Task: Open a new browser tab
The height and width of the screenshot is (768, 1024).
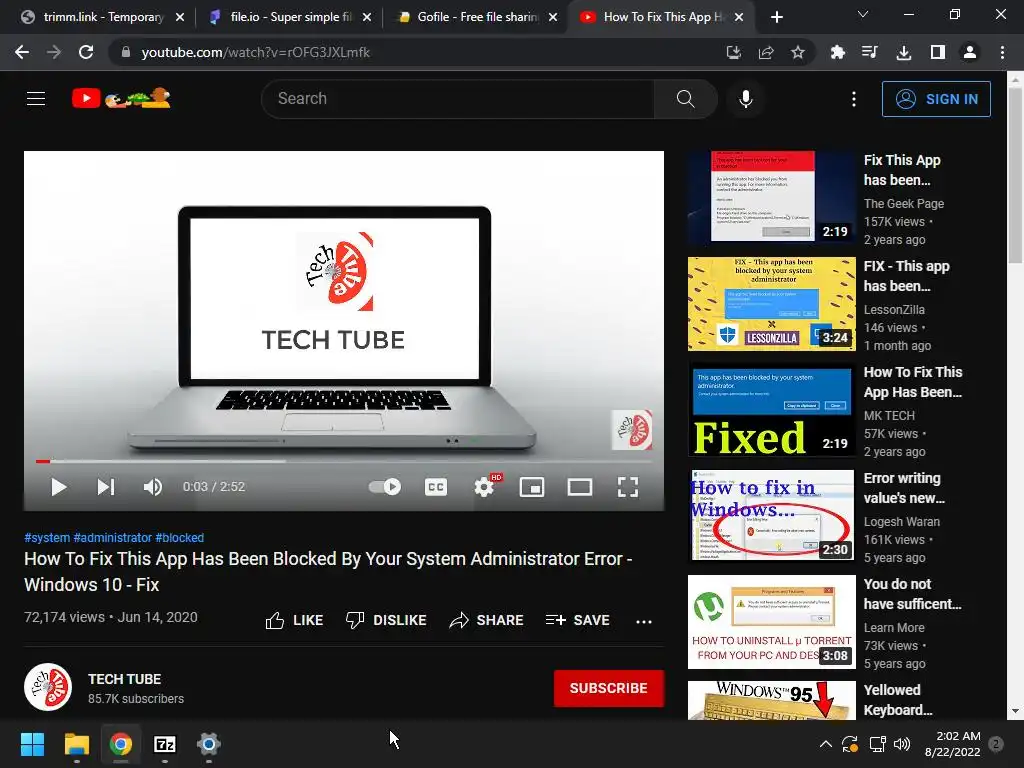Action: (x=776, y=18)
